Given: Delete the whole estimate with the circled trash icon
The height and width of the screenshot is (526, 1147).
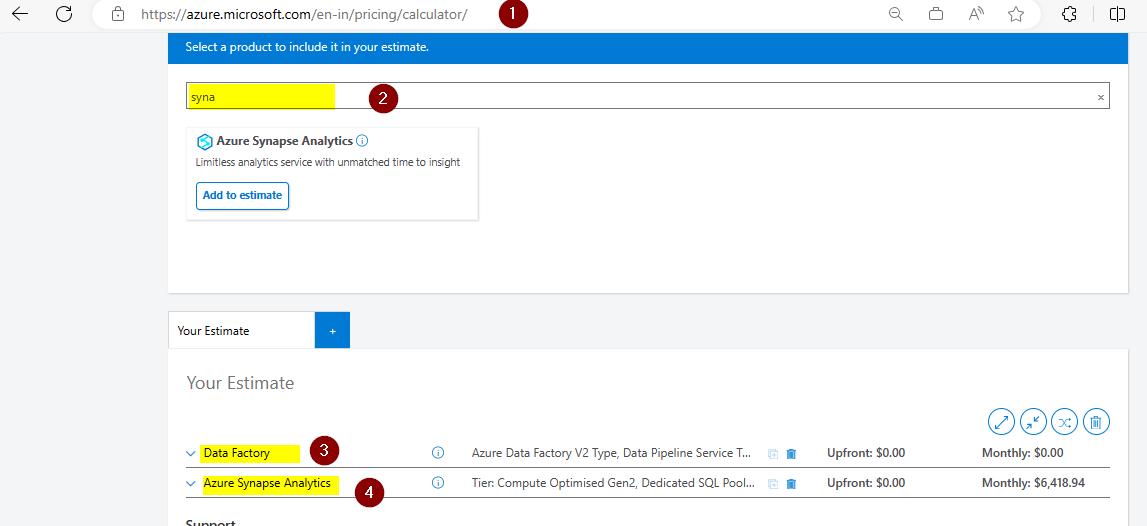Looking at the screenshot, I should tap(1097, 422).
